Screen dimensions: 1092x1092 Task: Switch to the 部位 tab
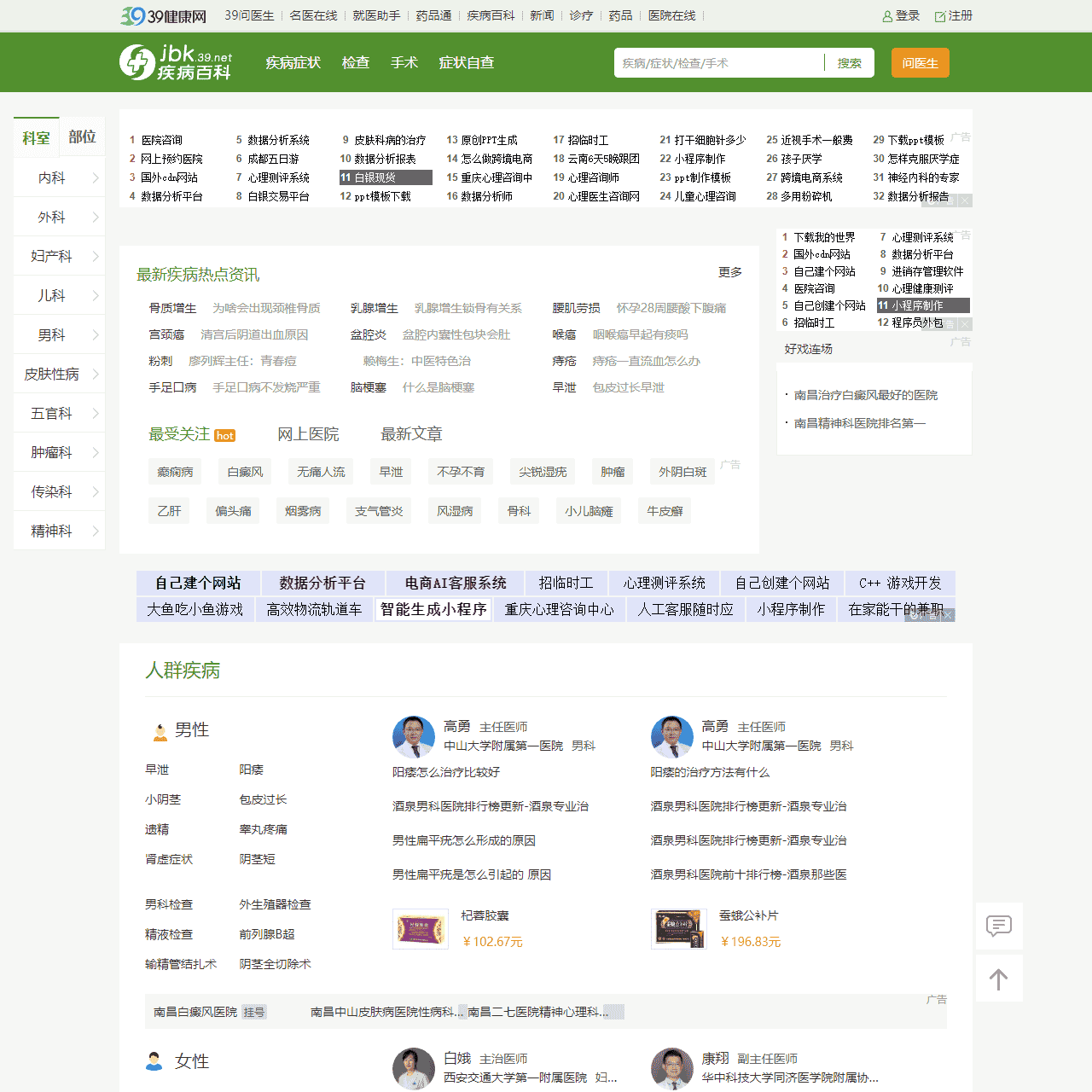[82, 137]
